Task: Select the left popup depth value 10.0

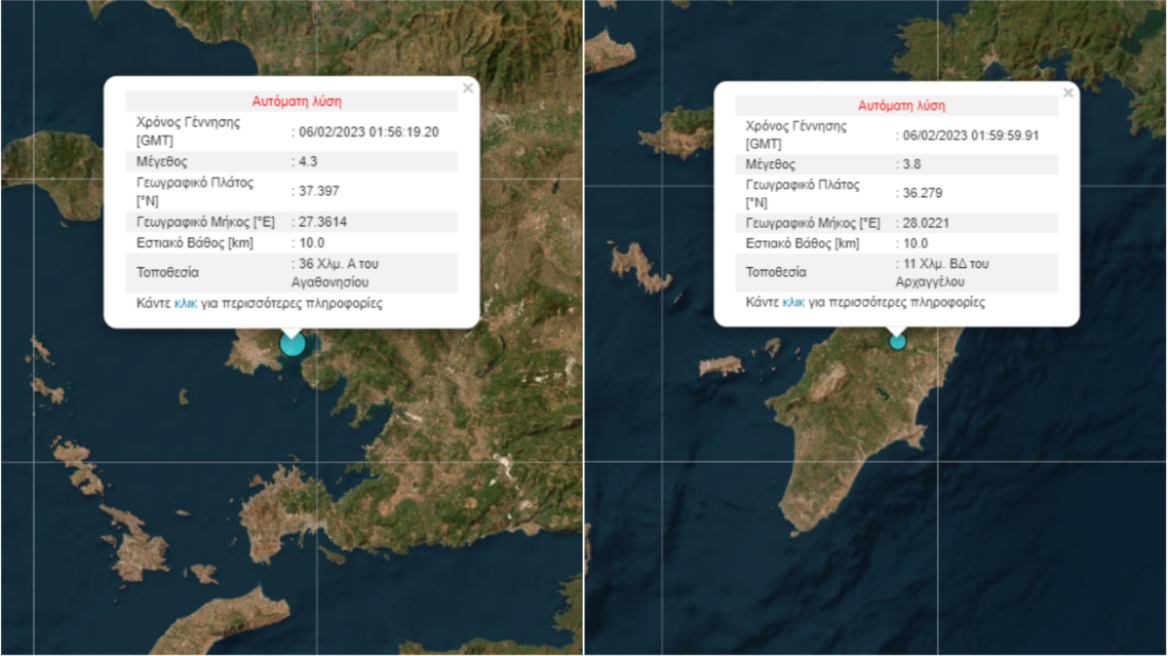Action: pos(311,243)
